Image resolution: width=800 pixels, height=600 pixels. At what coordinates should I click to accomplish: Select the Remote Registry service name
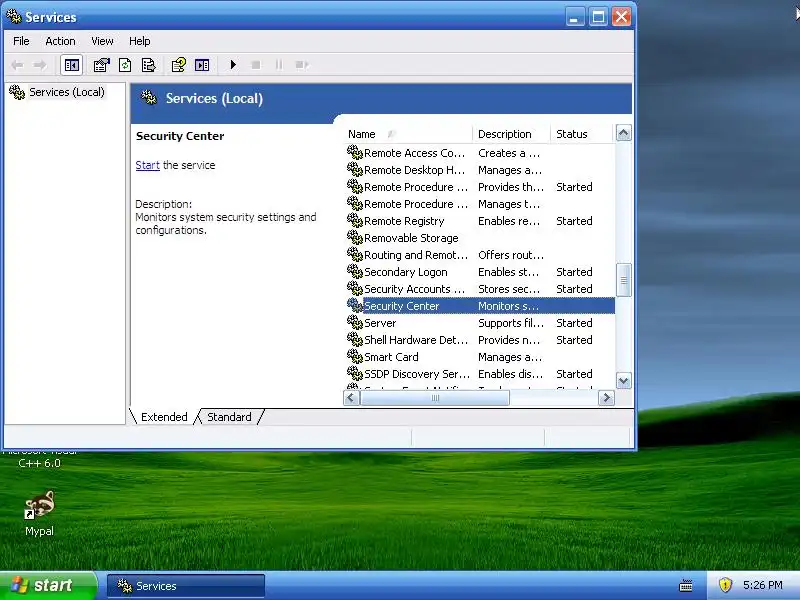(404, 221)
